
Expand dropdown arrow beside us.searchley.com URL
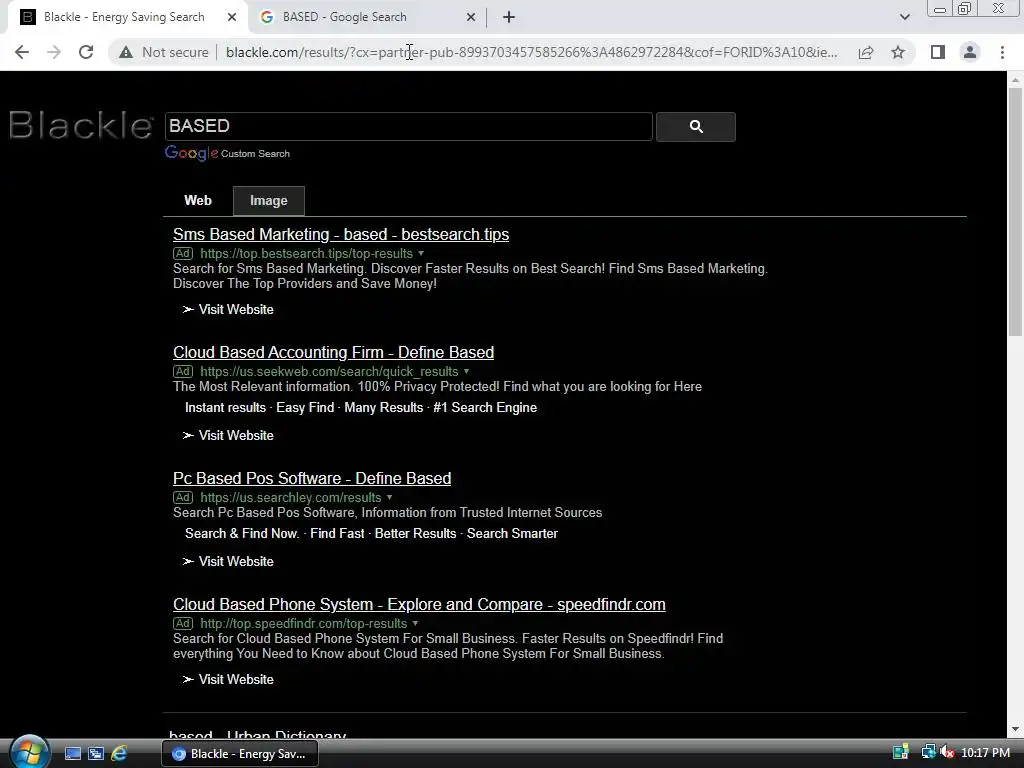pos(389,498)
